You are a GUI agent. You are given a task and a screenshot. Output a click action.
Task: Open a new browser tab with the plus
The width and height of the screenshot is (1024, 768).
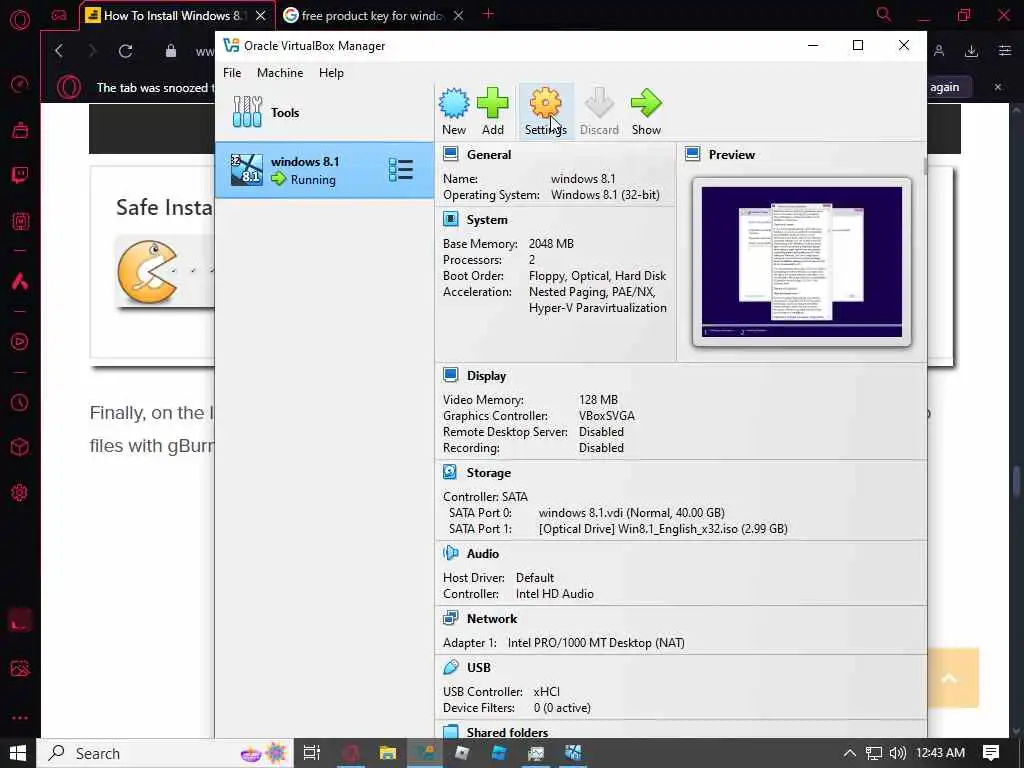coord(488,14)
